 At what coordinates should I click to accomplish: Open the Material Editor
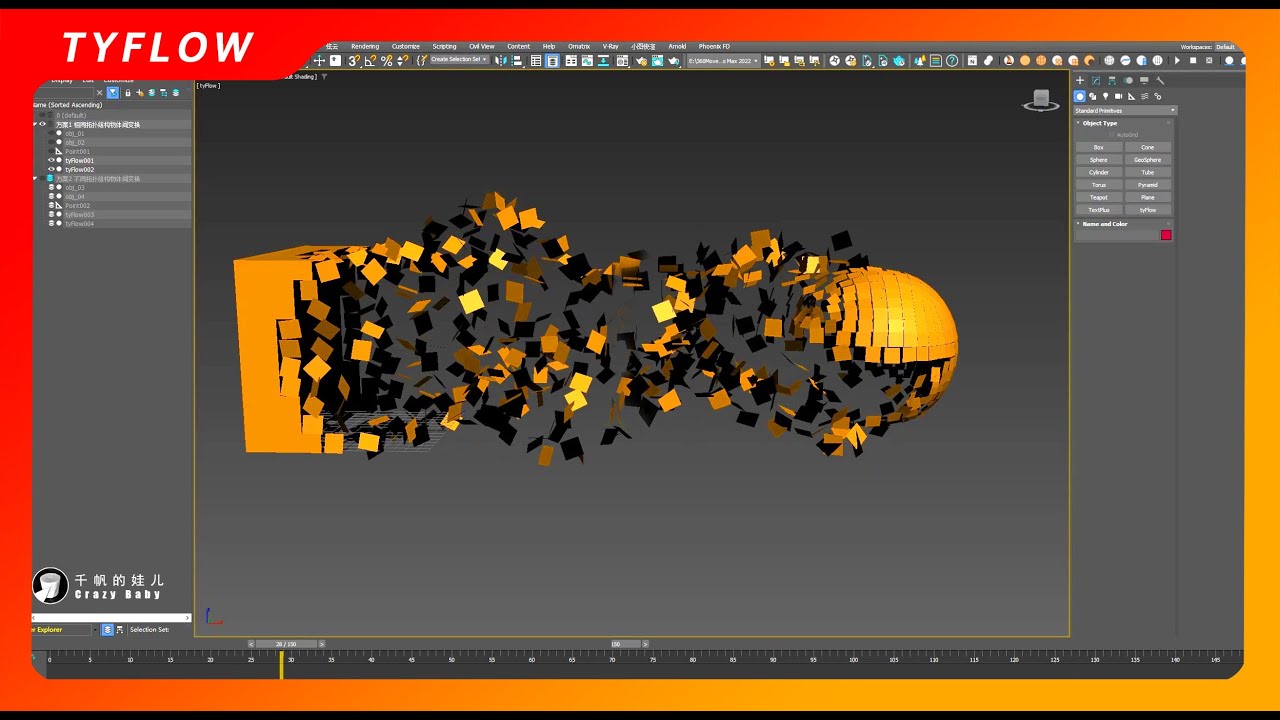coord(620,60)
